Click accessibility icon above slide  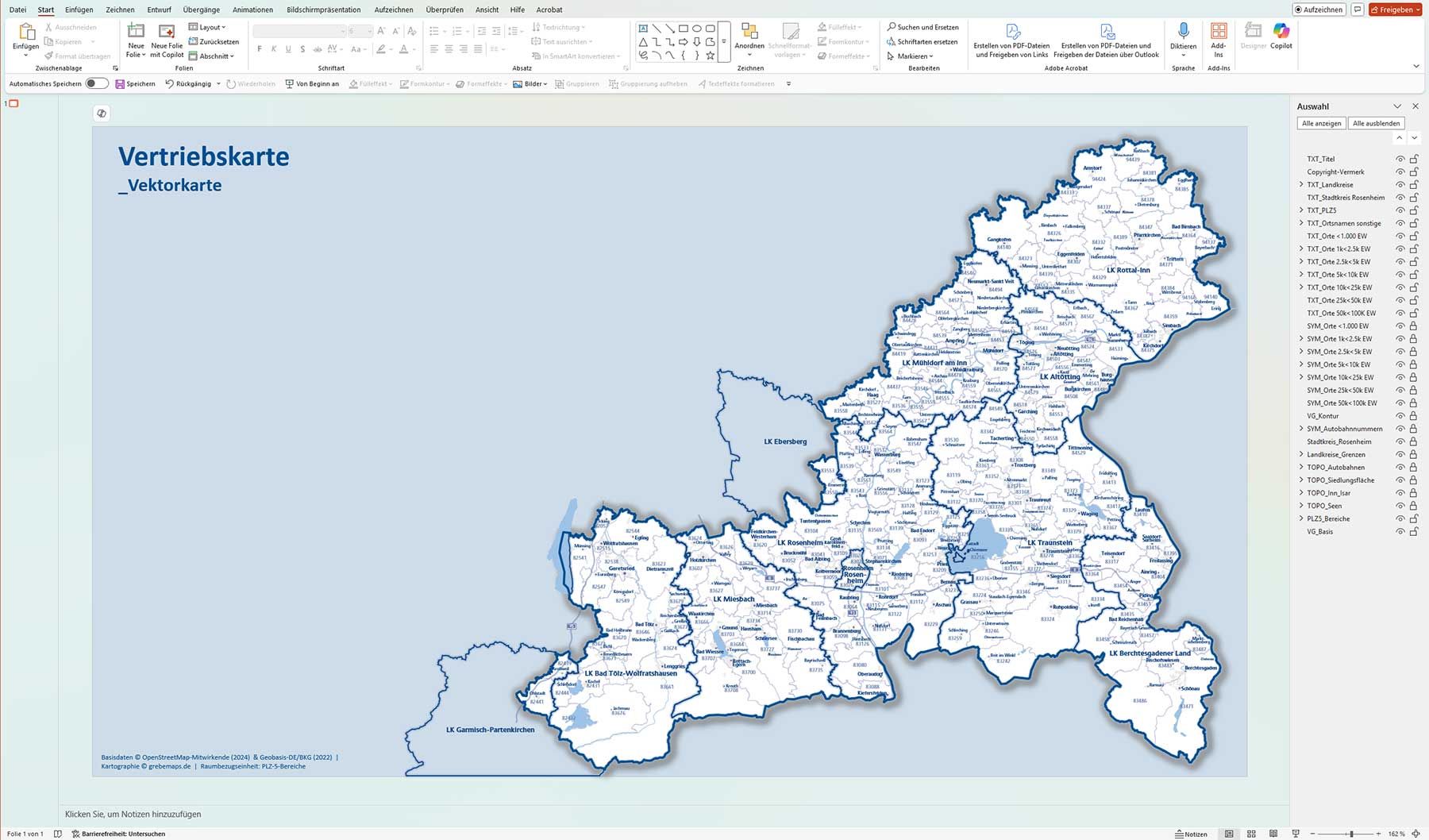pos(102,114)
